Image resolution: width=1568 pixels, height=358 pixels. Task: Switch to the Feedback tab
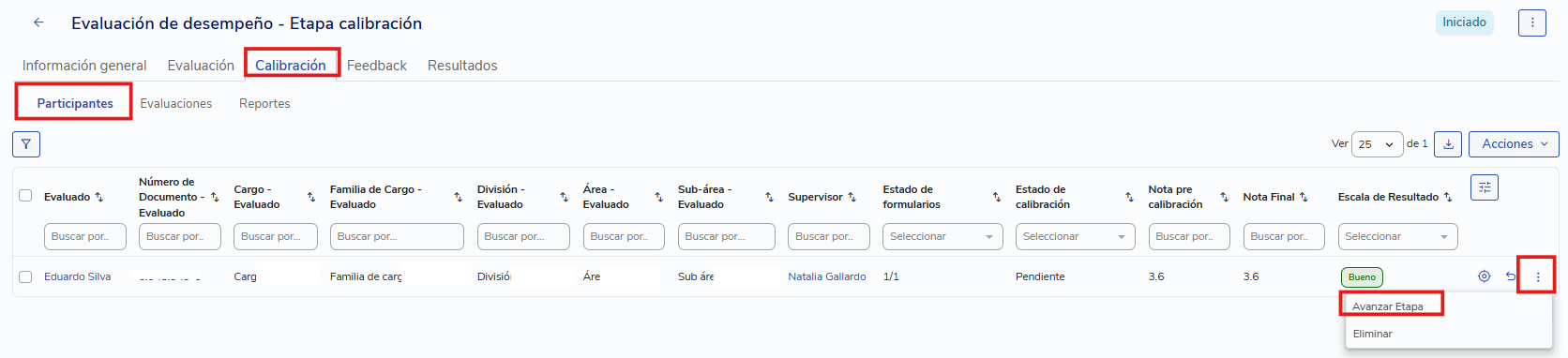click(x=377, y=66)
